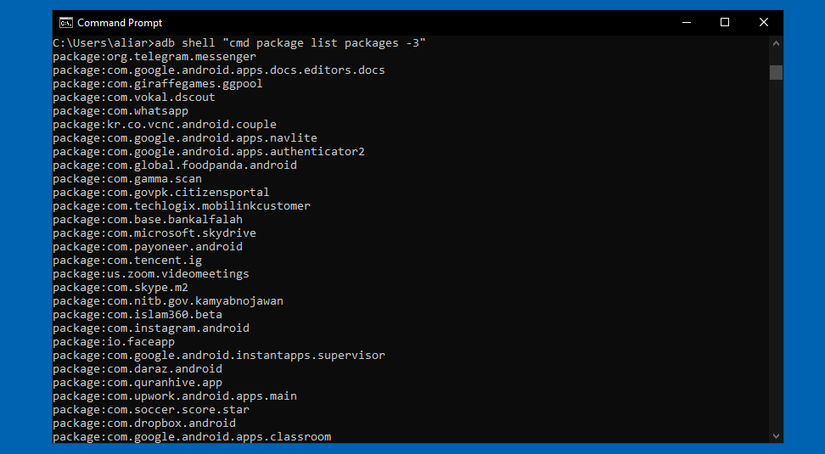
Task: Click the com.payoneer.android package line
Action: (x=147, y=247)
